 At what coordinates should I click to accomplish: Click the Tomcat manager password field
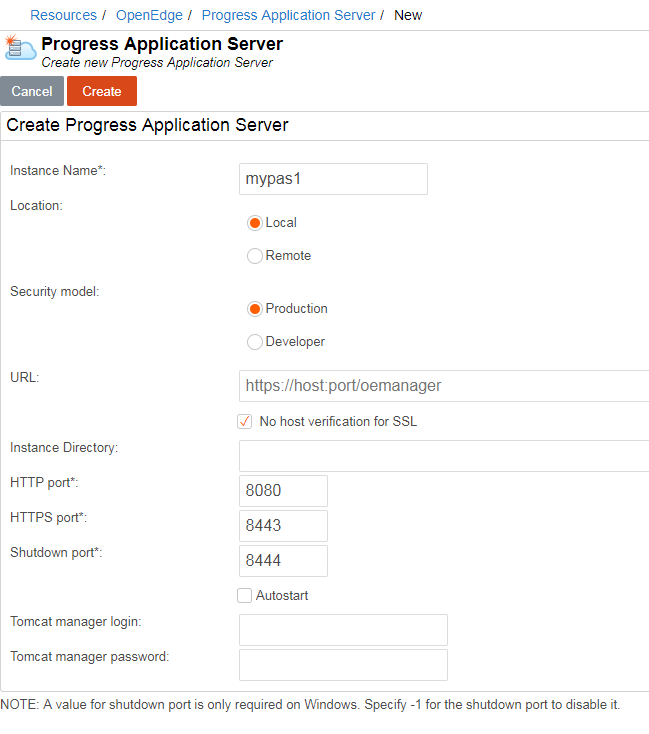pos(343,665)
